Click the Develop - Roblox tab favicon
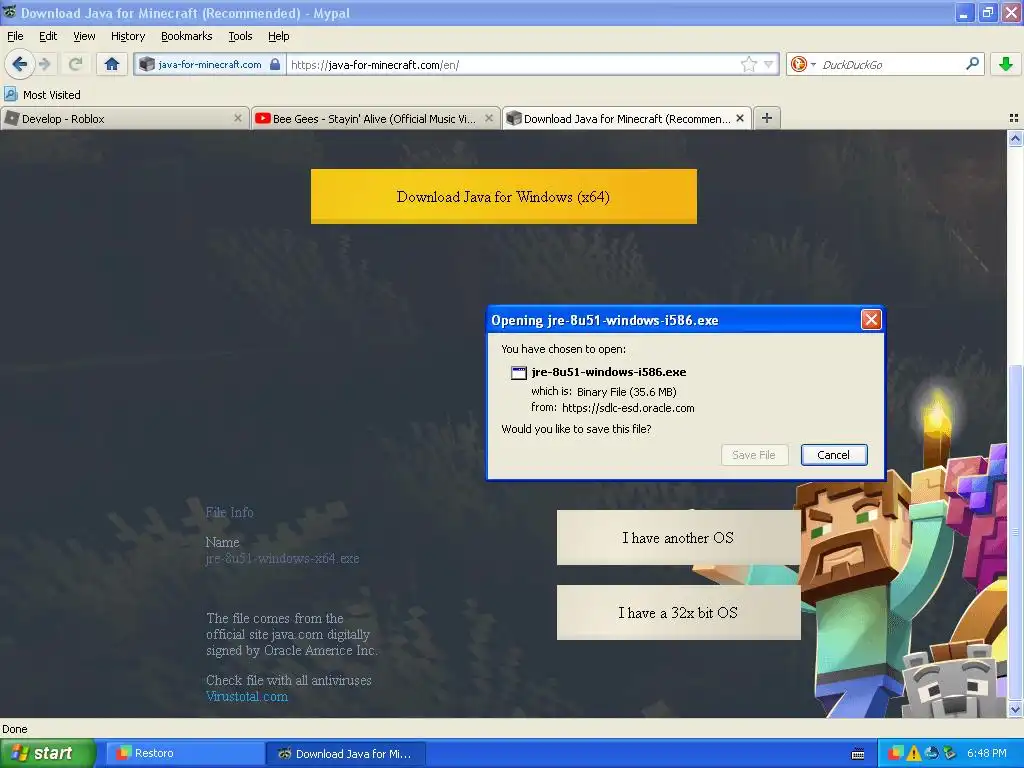 click(x=12, y=118)
